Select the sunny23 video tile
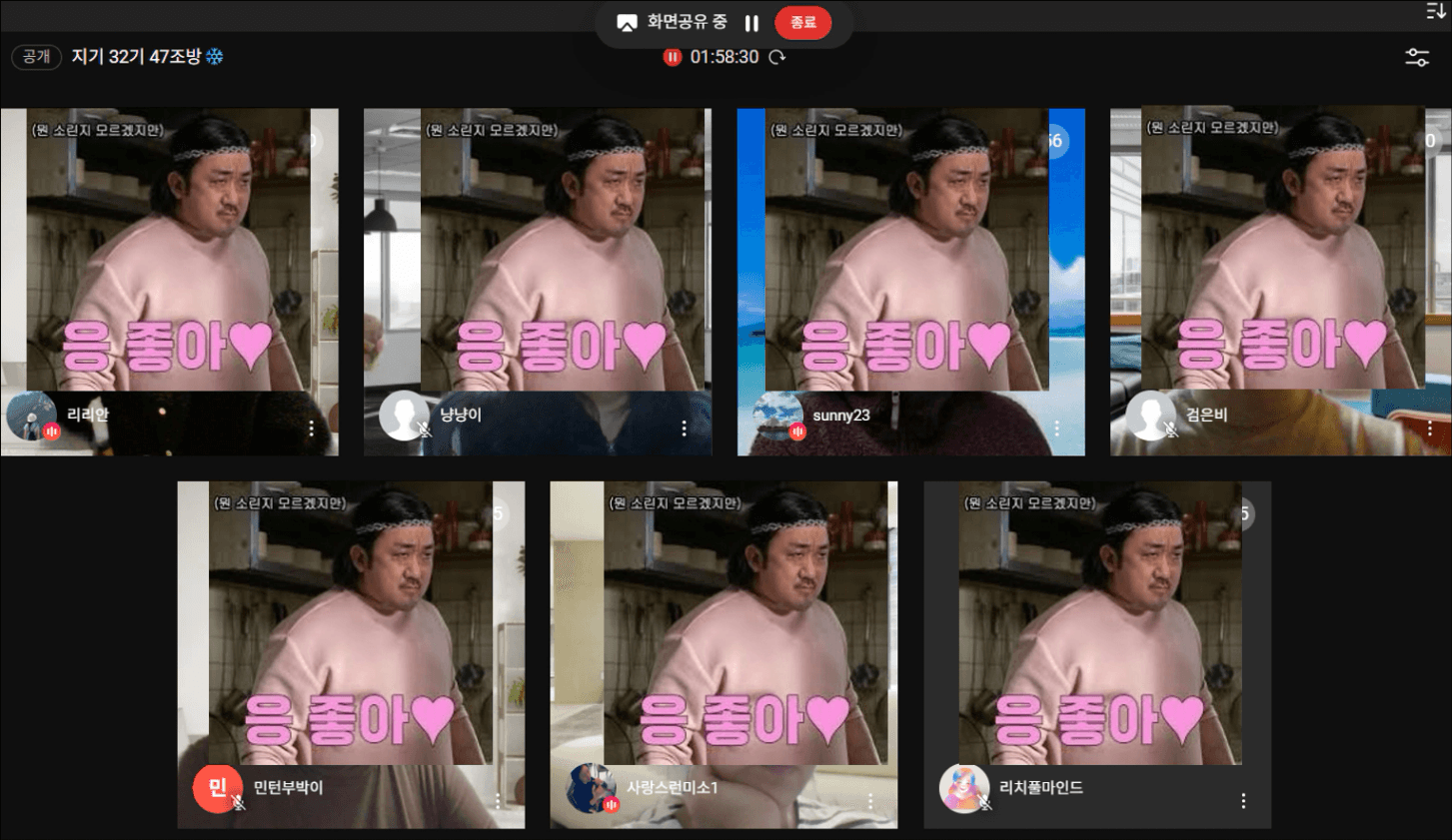 909,260
